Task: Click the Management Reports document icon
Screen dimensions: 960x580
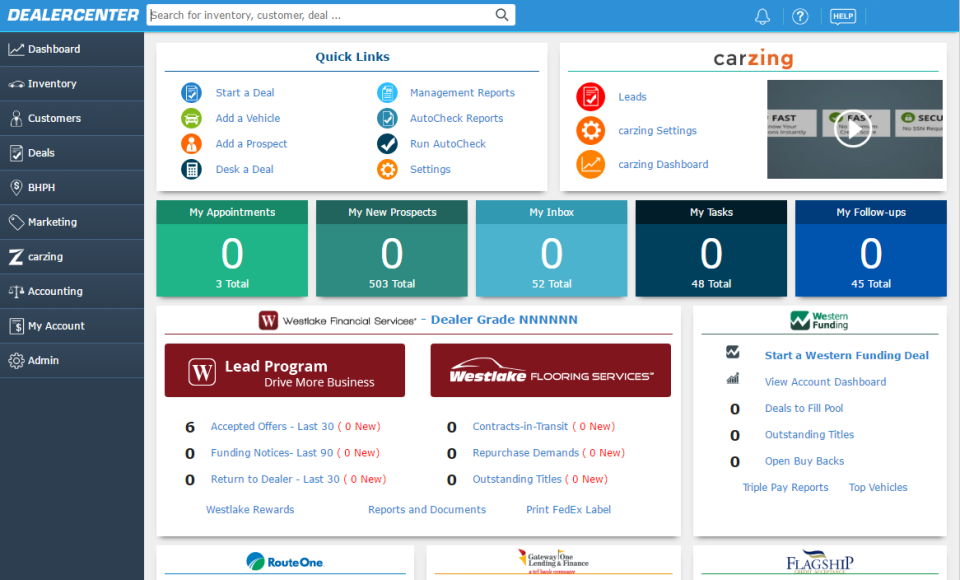Action: [388, 92]
